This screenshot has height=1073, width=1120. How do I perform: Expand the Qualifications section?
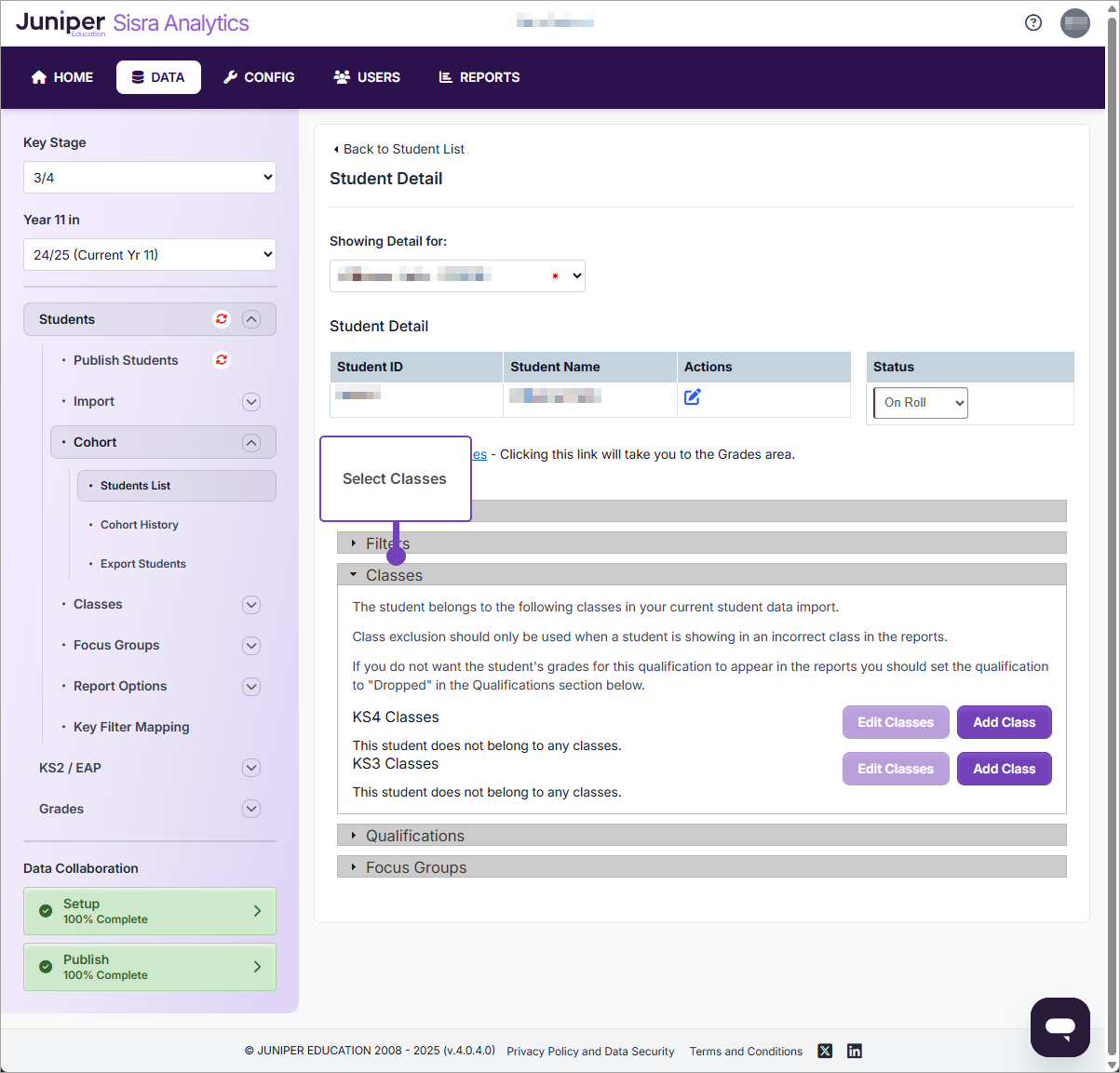coord(415,835)
